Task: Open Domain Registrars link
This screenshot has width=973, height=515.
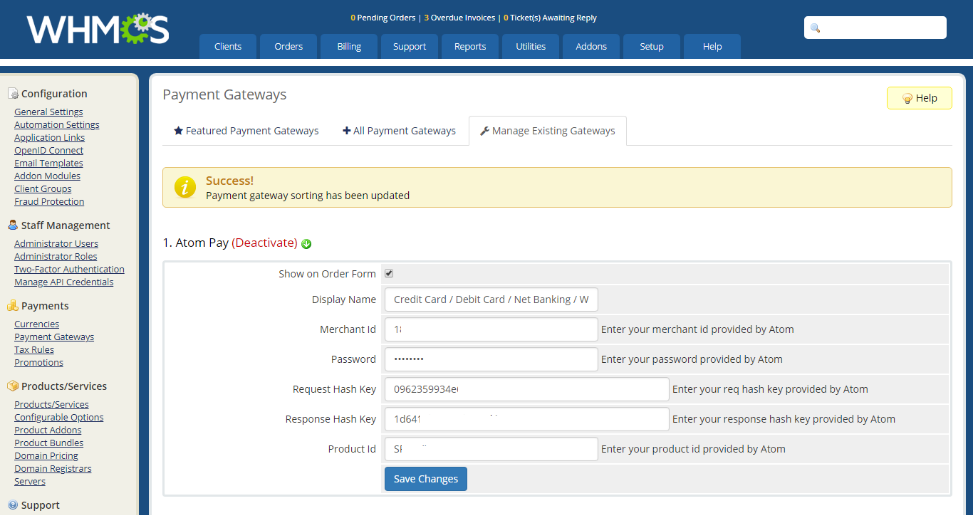Action: click(53, 468)
